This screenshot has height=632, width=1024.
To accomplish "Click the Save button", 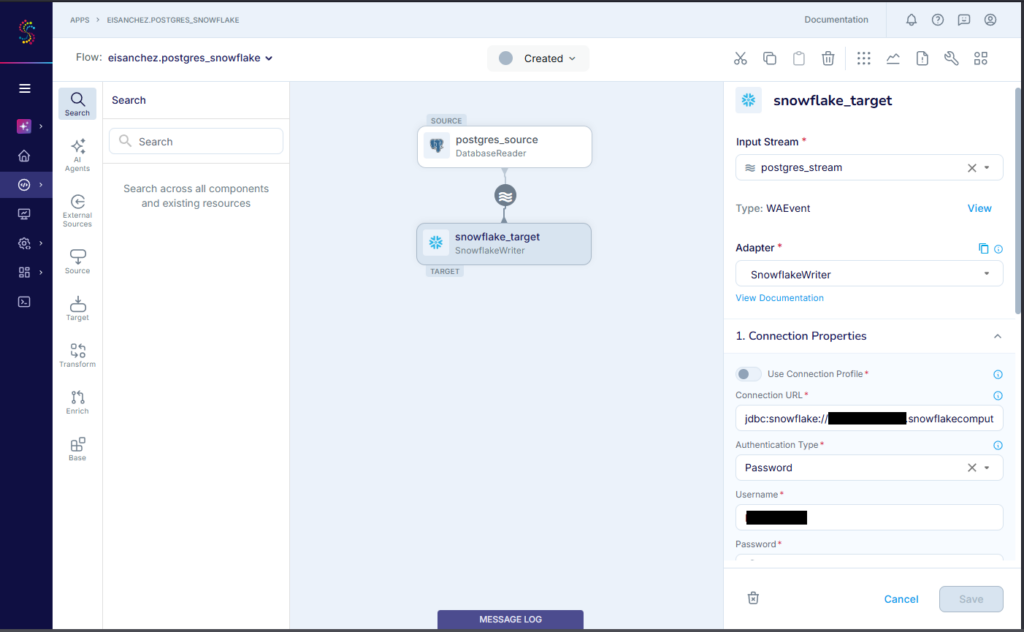I will pyautogui.click(x=971, y=599).
